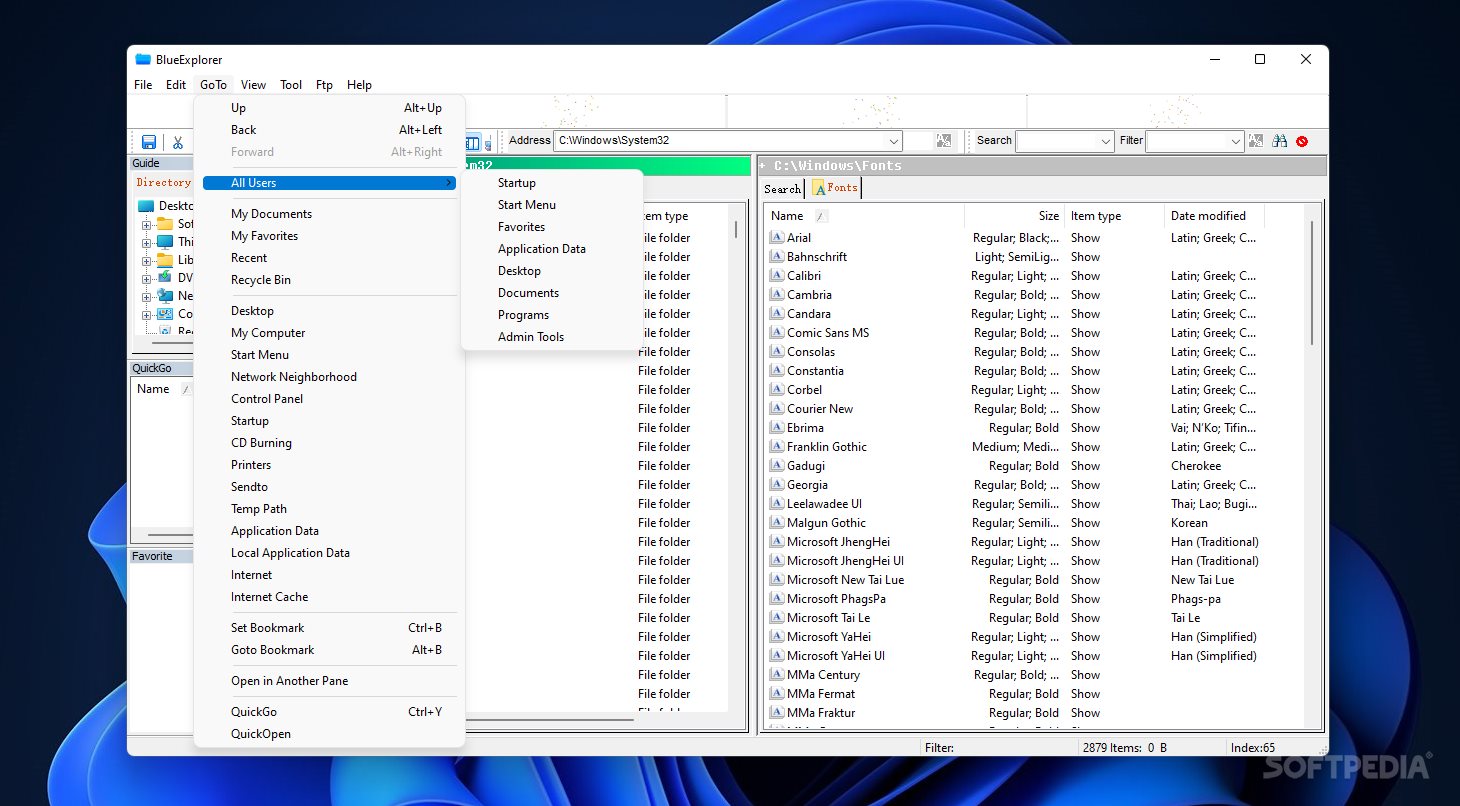
Task: Click the Save (floppy disk) toolbar icon
Action: pyautogui.click(x=149, y=142)
